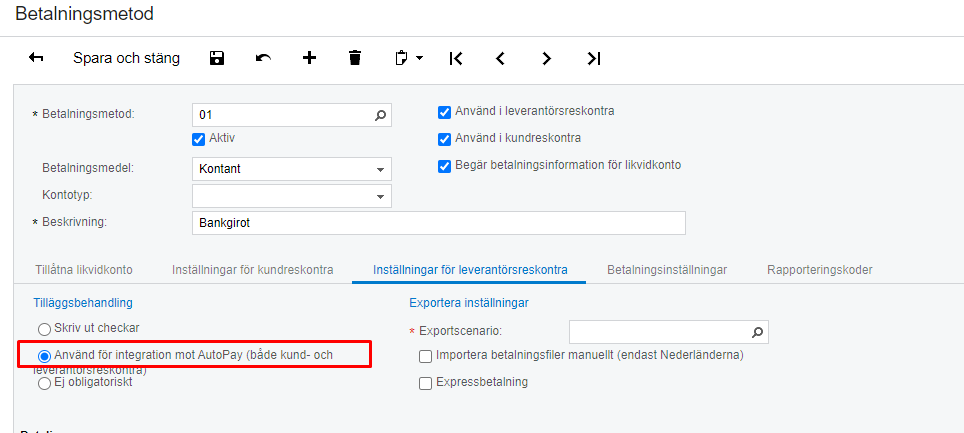Screen dimensions: 964x433
Task: Click the back arrow icon
Action: pyautogui.click(x=36, y=58)
